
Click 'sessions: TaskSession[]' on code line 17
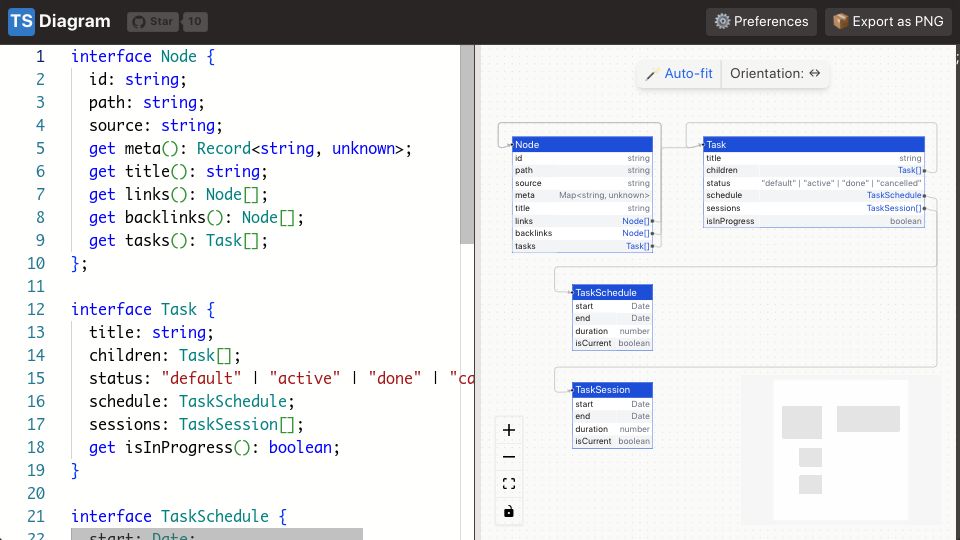pyautogui.click(x=192, y=424)
